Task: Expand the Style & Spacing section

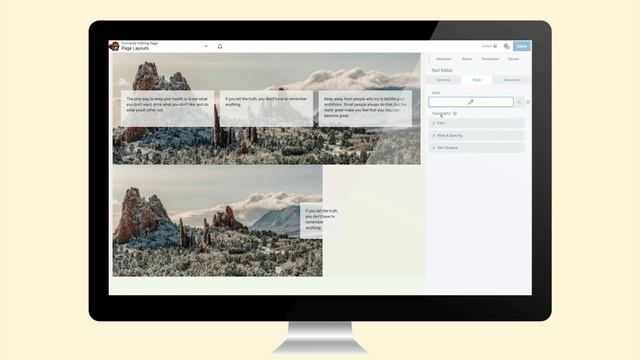Action: (476, 135)
